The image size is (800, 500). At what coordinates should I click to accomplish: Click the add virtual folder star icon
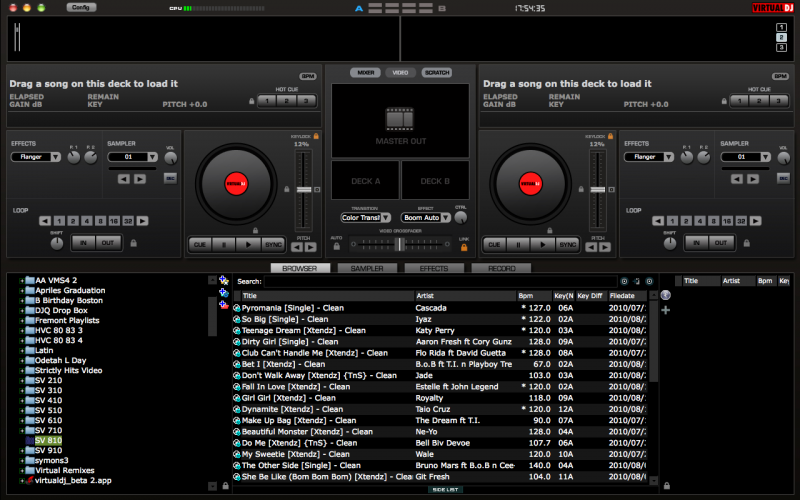click(223, 280)
